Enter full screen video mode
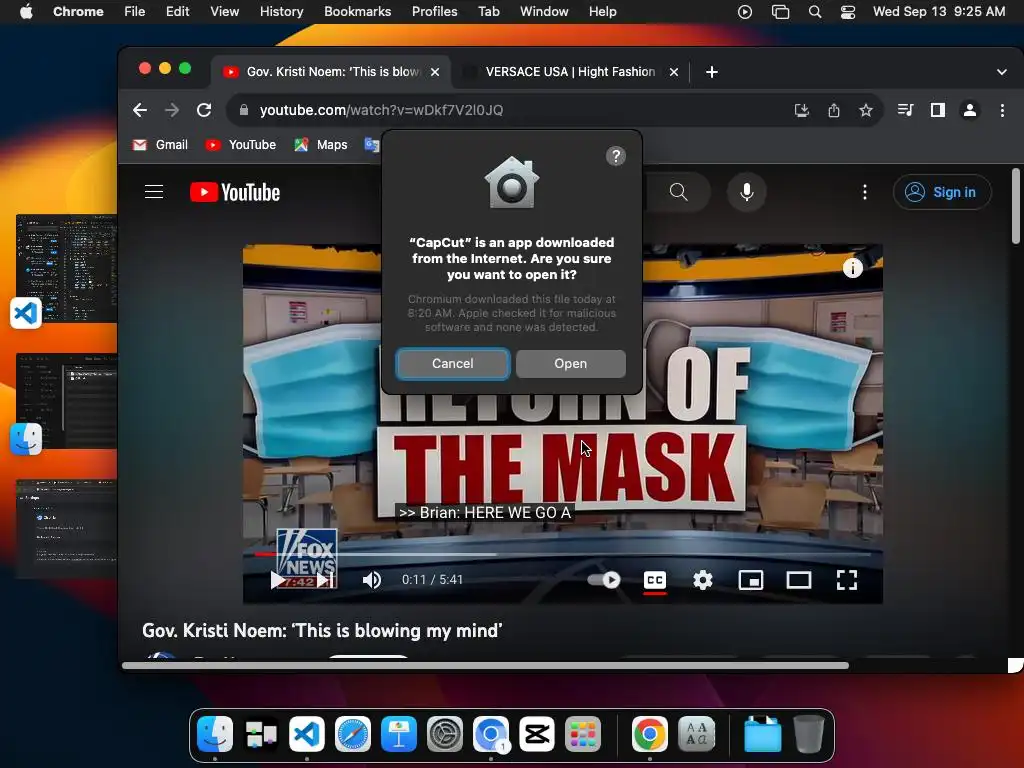 click(846, 580)
